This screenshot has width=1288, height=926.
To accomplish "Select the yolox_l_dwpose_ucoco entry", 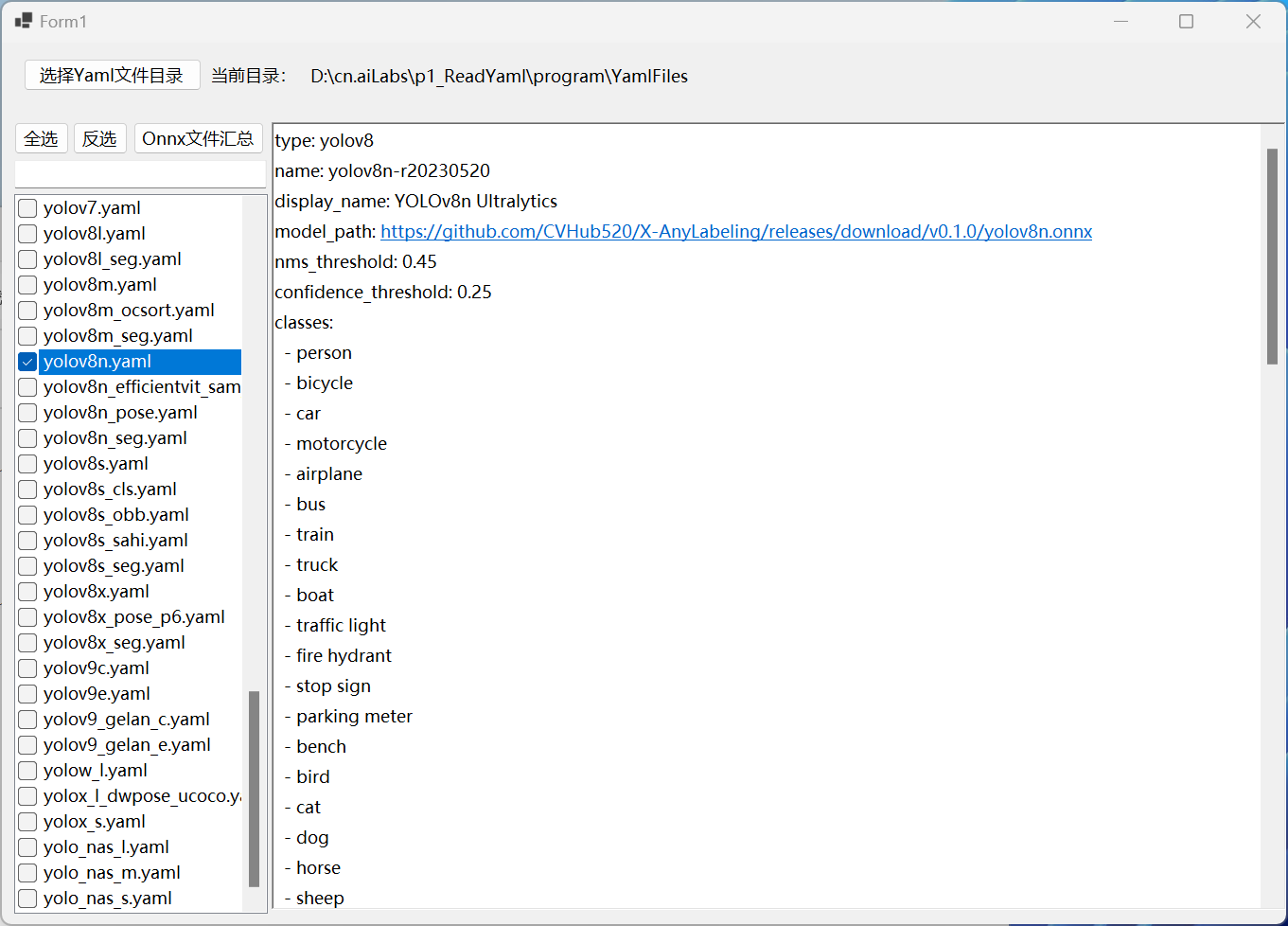I will pos(142,796).
